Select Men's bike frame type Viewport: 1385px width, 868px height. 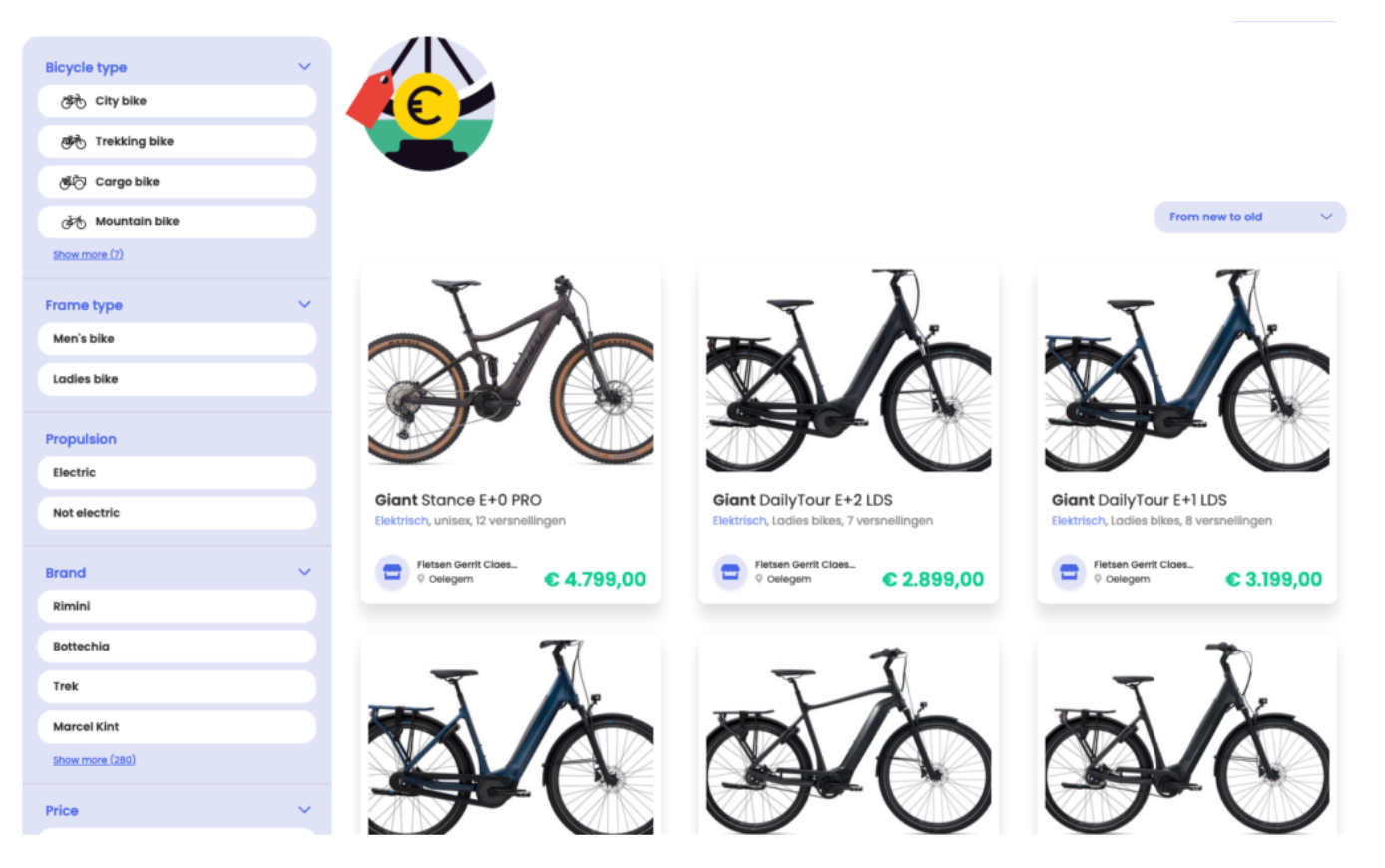[177, 339]
